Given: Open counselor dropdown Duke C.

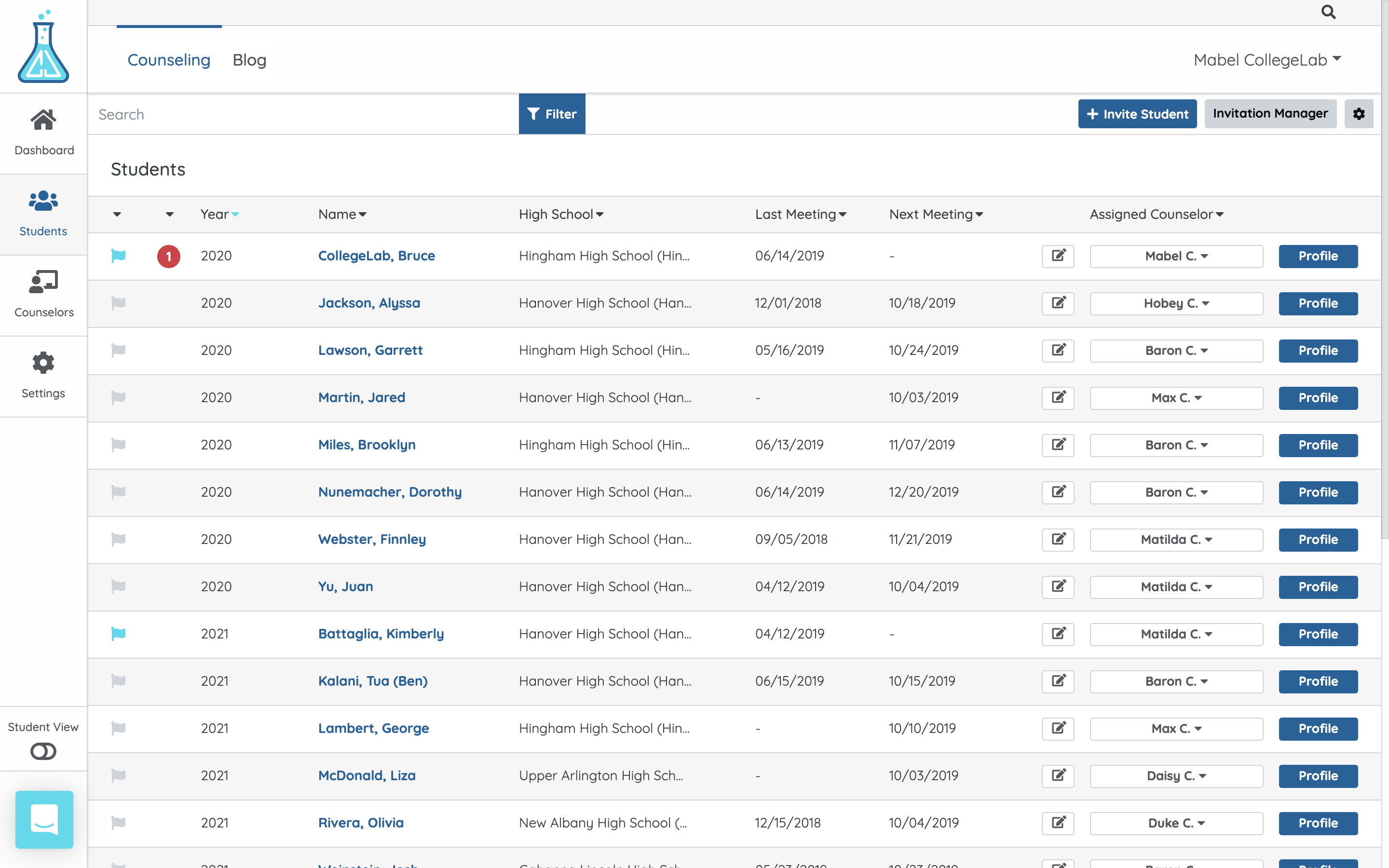Looking at the screenshot, I should [1176, 823].
